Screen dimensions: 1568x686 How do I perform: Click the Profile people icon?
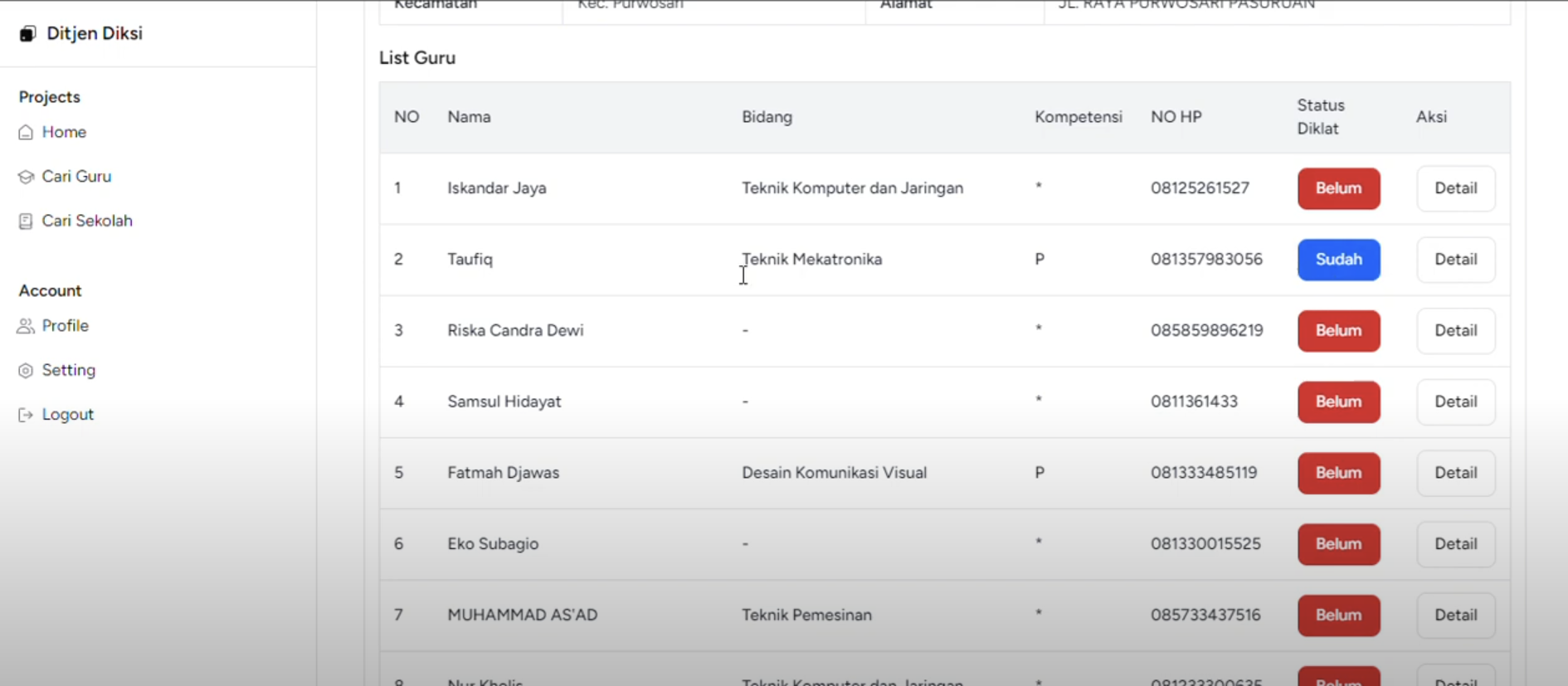26,326
